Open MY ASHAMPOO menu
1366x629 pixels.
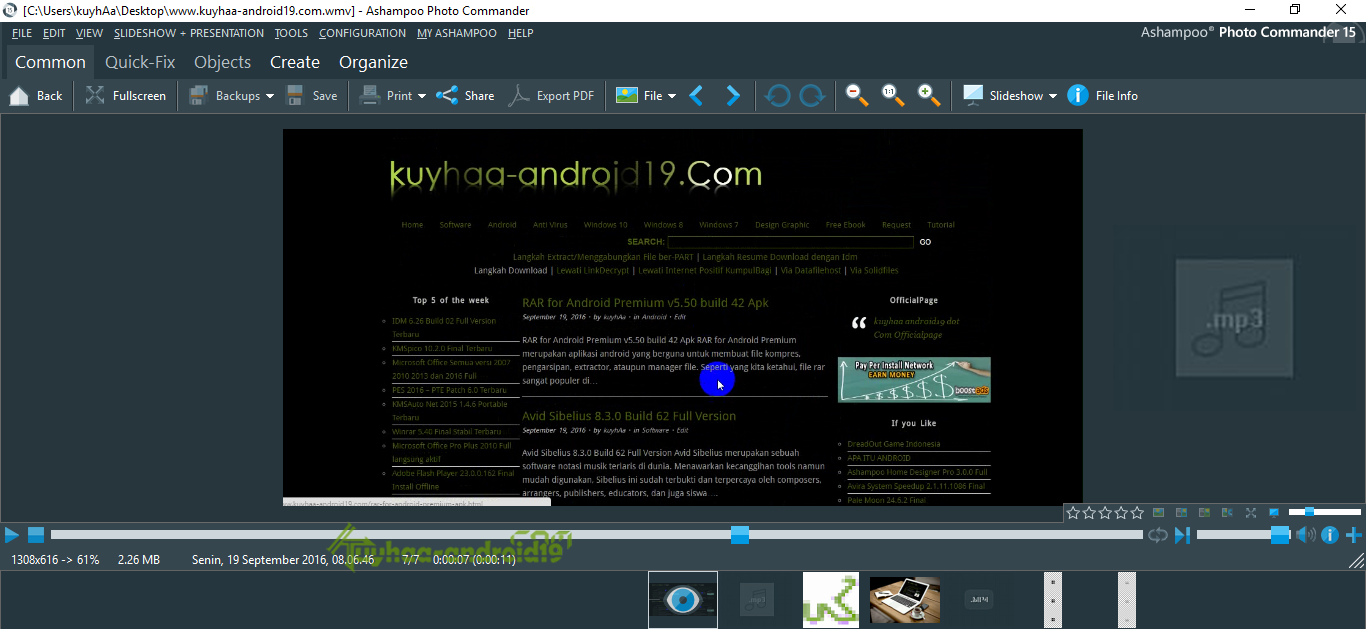pyautogui.click(x=457, y=33)
